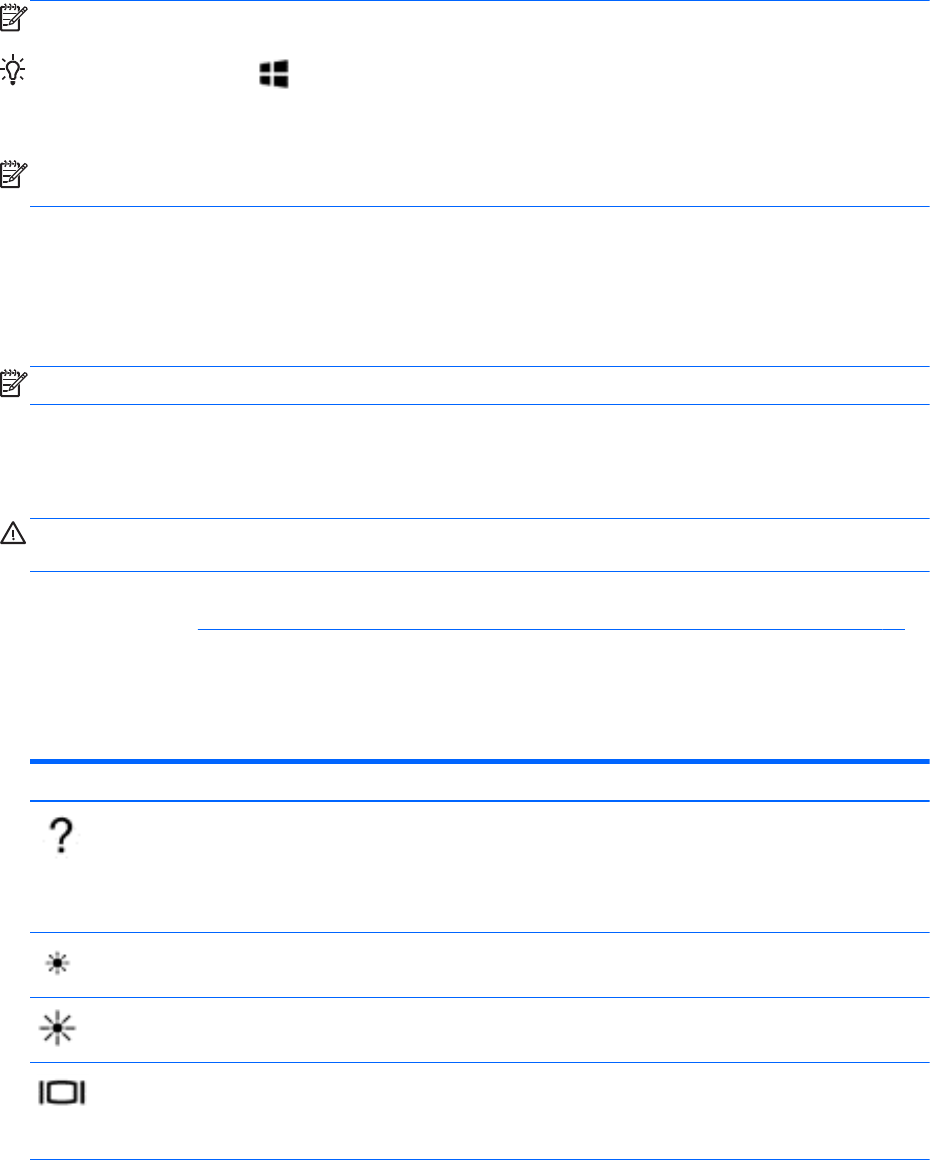Click the increase screen brightness icon
The image size is (930, 1160).
click(x=62, y=1030)
